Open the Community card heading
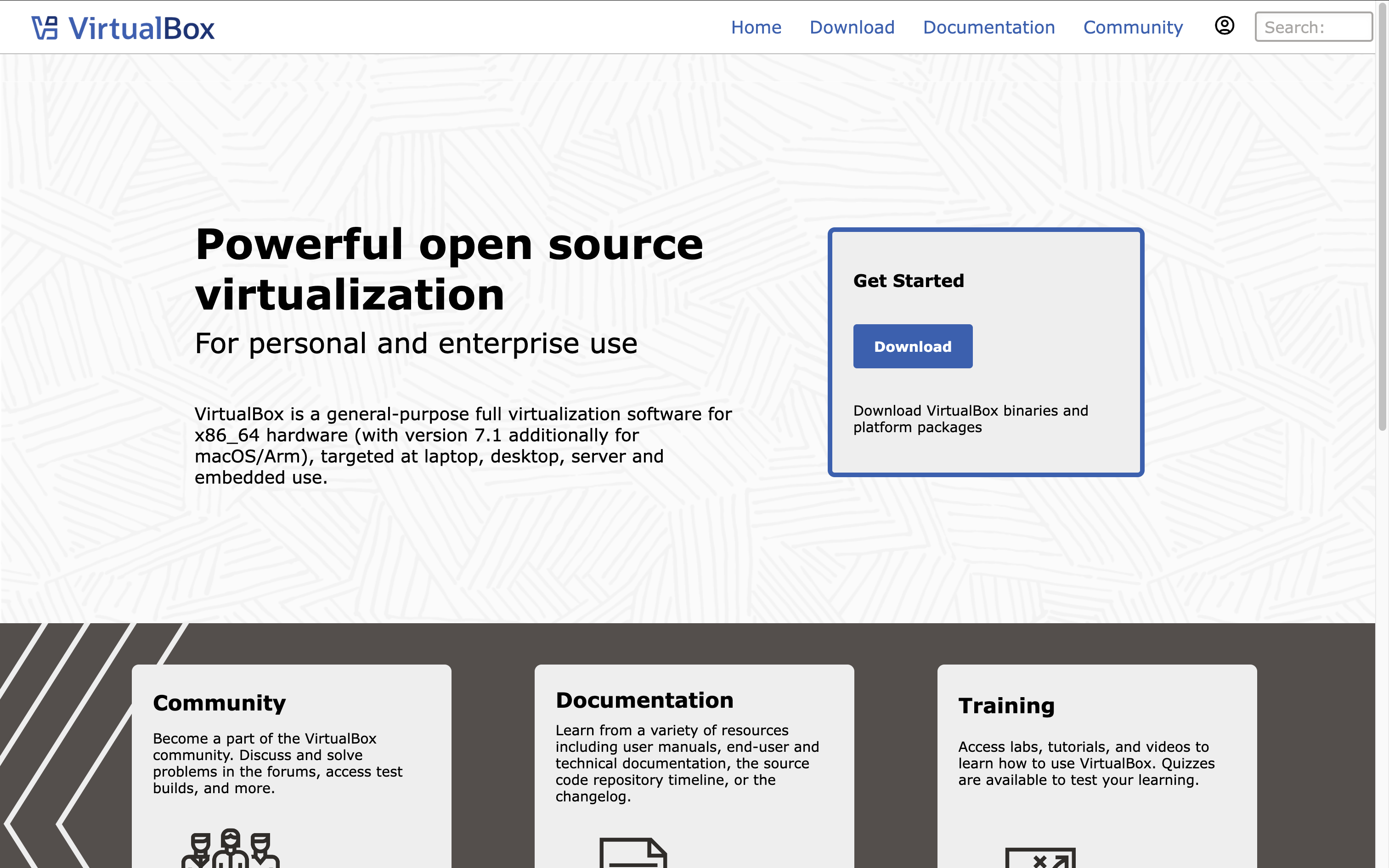 pyautogui.click(x=219, y=703)
